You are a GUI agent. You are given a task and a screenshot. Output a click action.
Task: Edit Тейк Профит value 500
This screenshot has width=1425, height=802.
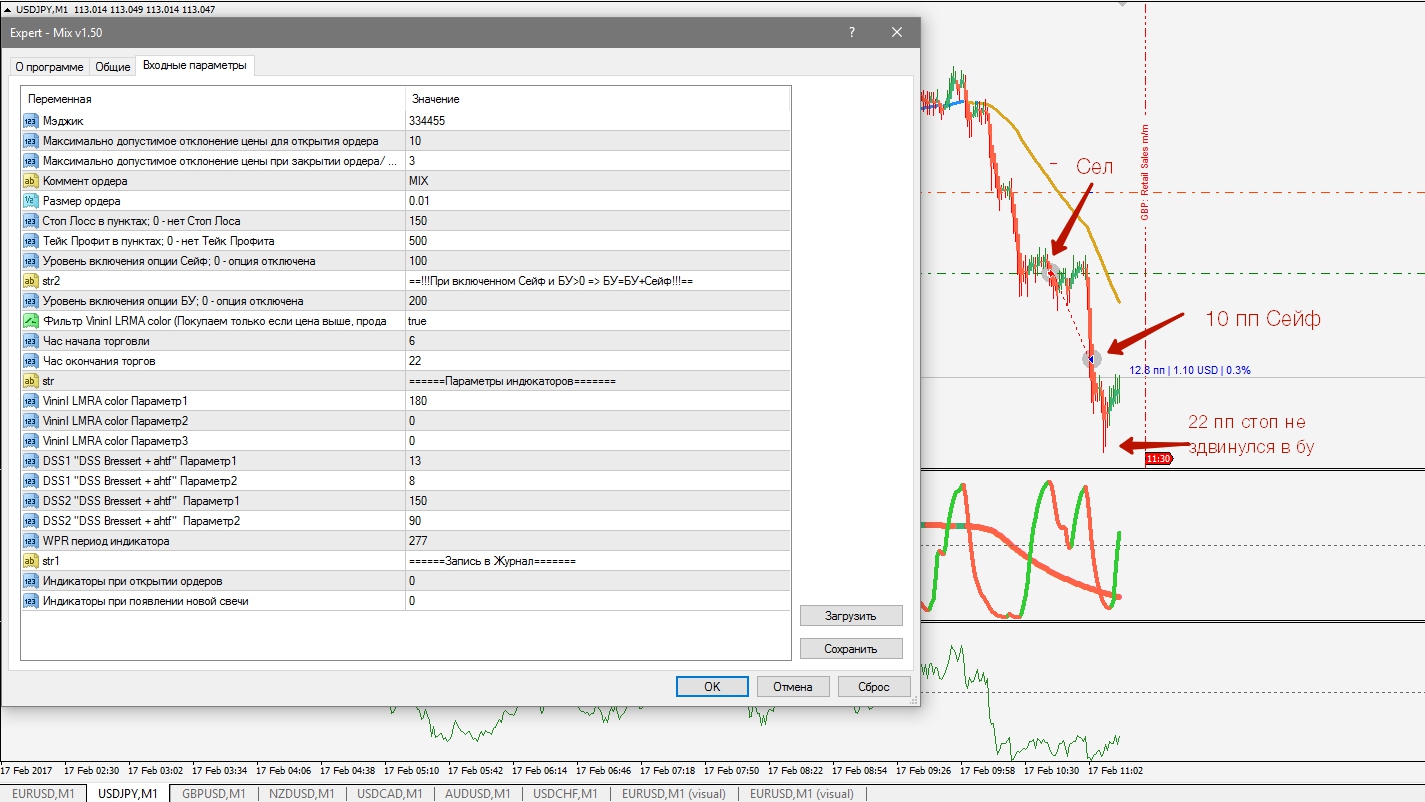(x=598, y=241)
